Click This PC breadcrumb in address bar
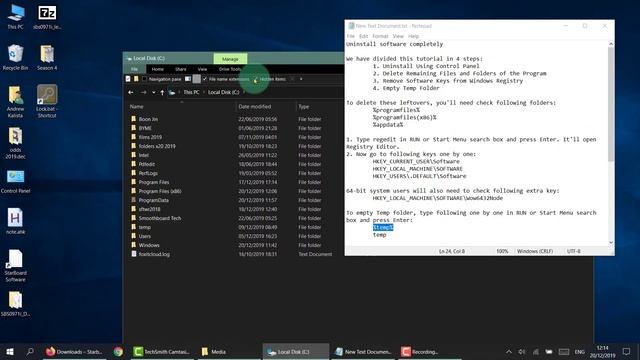The width and height of the screenshot is (640, 360). tap(191, 92)
